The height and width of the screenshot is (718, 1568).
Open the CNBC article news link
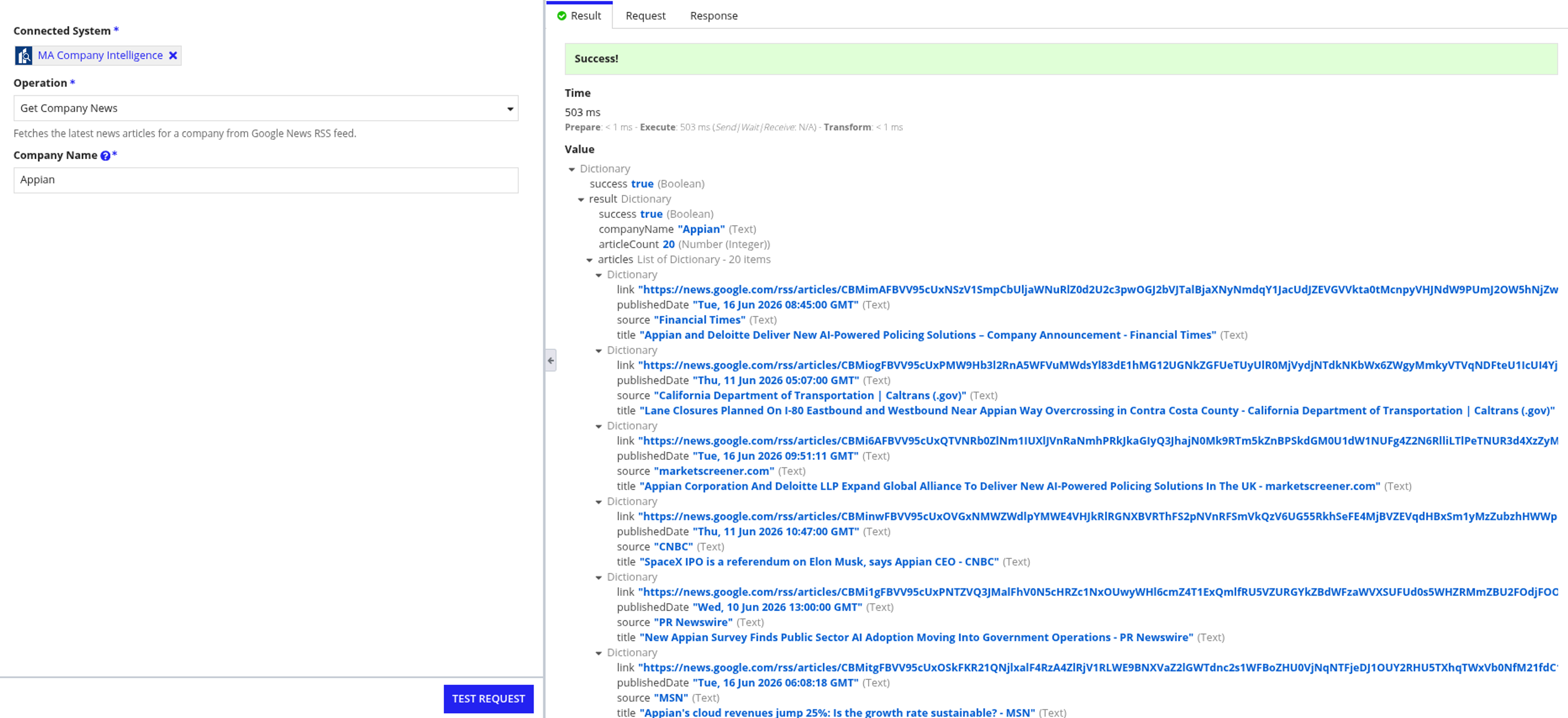point(1098,517)
